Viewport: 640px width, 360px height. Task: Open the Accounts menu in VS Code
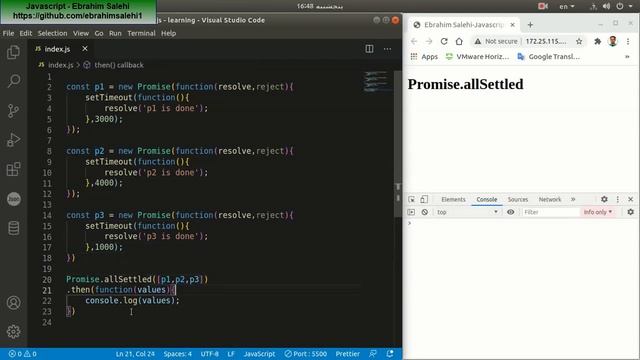[13, 302]
